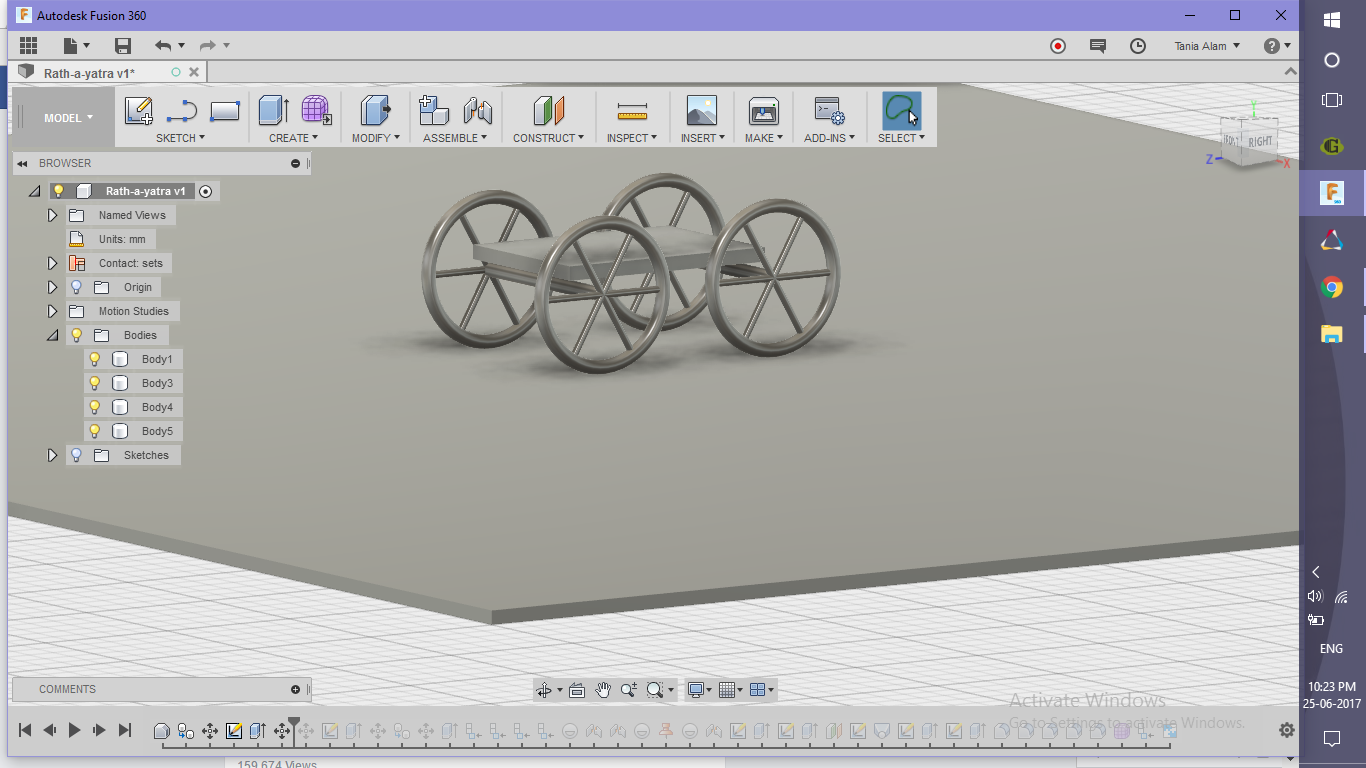Open the File menu dropdown
The width and height of the screenshot is (1366, 768).
tap(76, 46)
